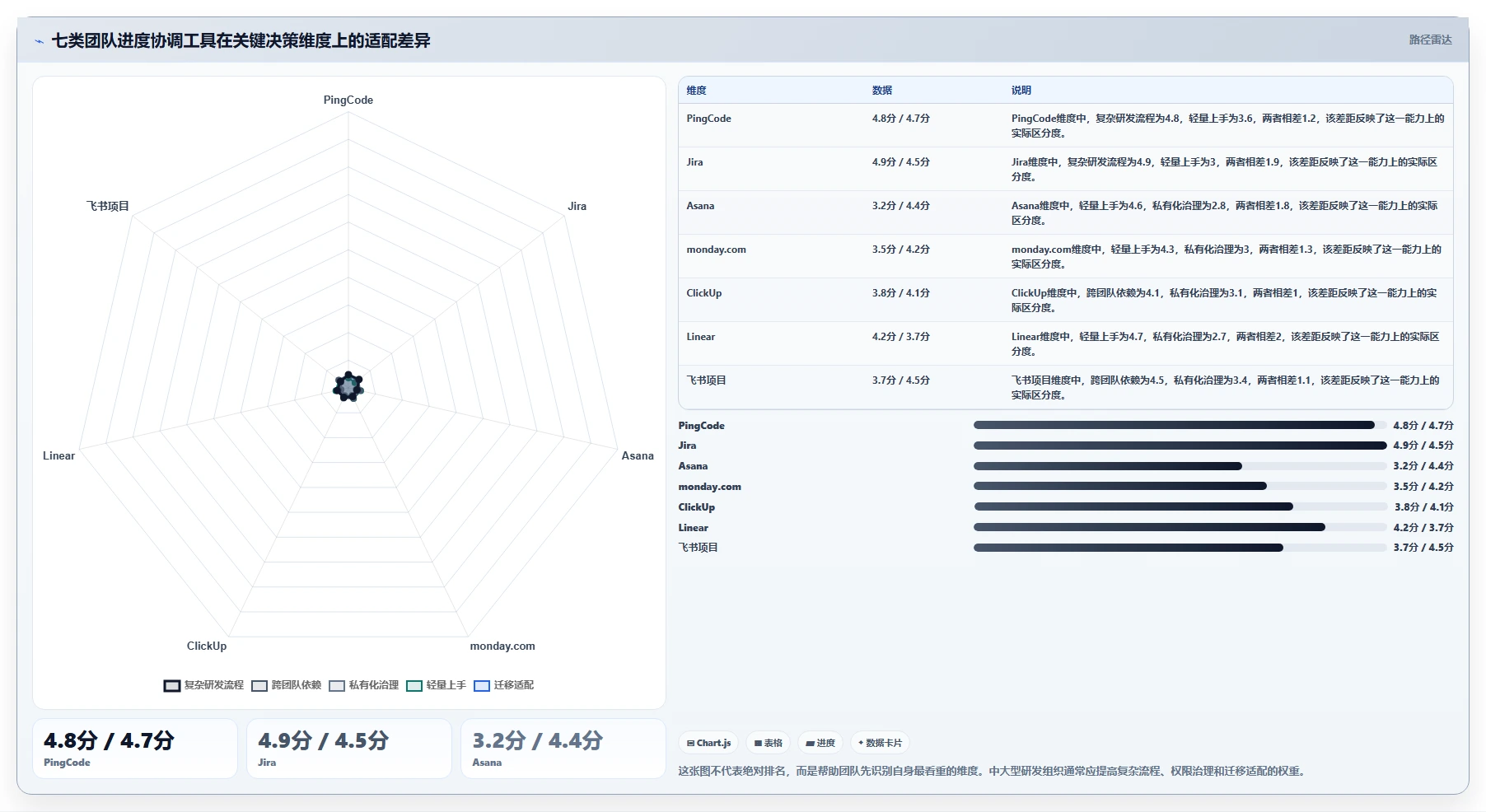The image size is (1486, 812).
Task: Open the PingCode stat card
Action: [x=135, y=749]
